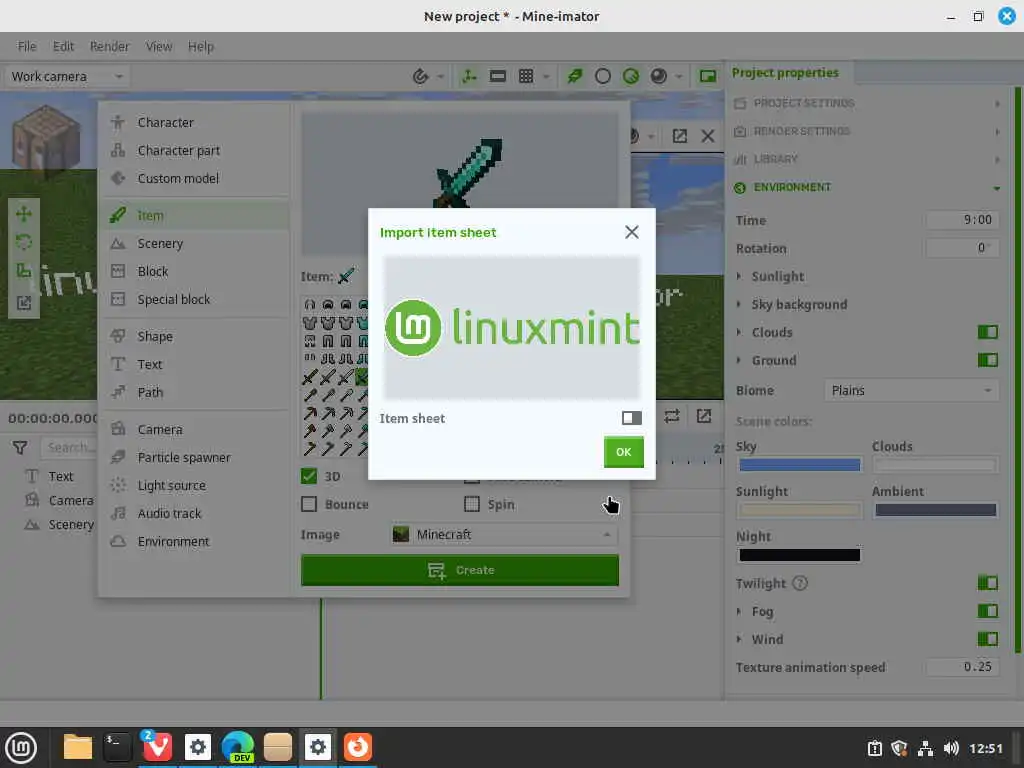Select Block in the create list
Screen dimensions: 1024x768
click(195, 271)
